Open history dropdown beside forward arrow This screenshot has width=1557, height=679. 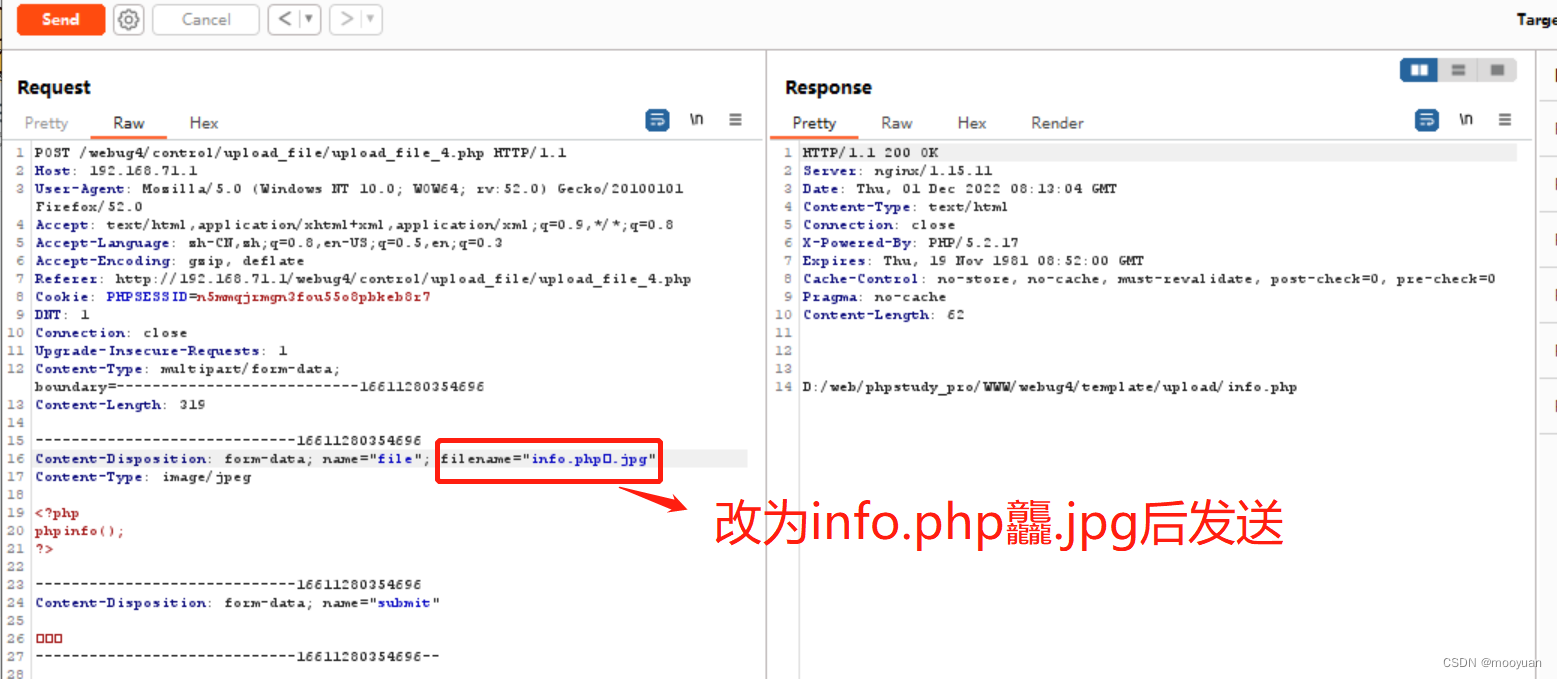point(371,20)
